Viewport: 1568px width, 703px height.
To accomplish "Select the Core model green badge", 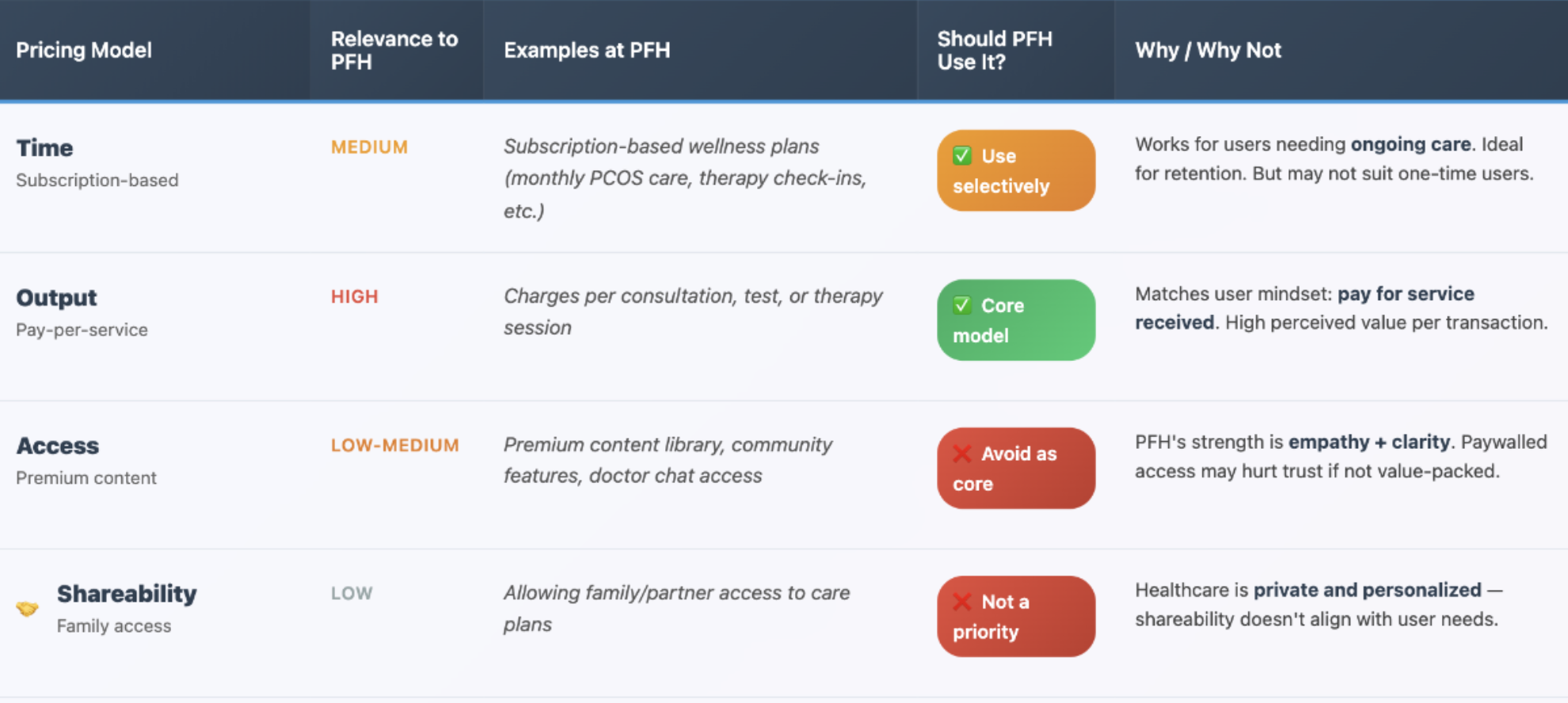I will click(1016, 320).
